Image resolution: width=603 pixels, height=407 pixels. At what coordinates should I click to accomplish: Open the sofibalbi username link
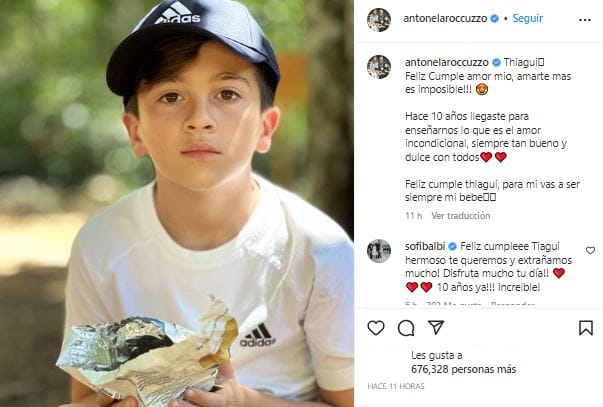click(x=424, y=246)
